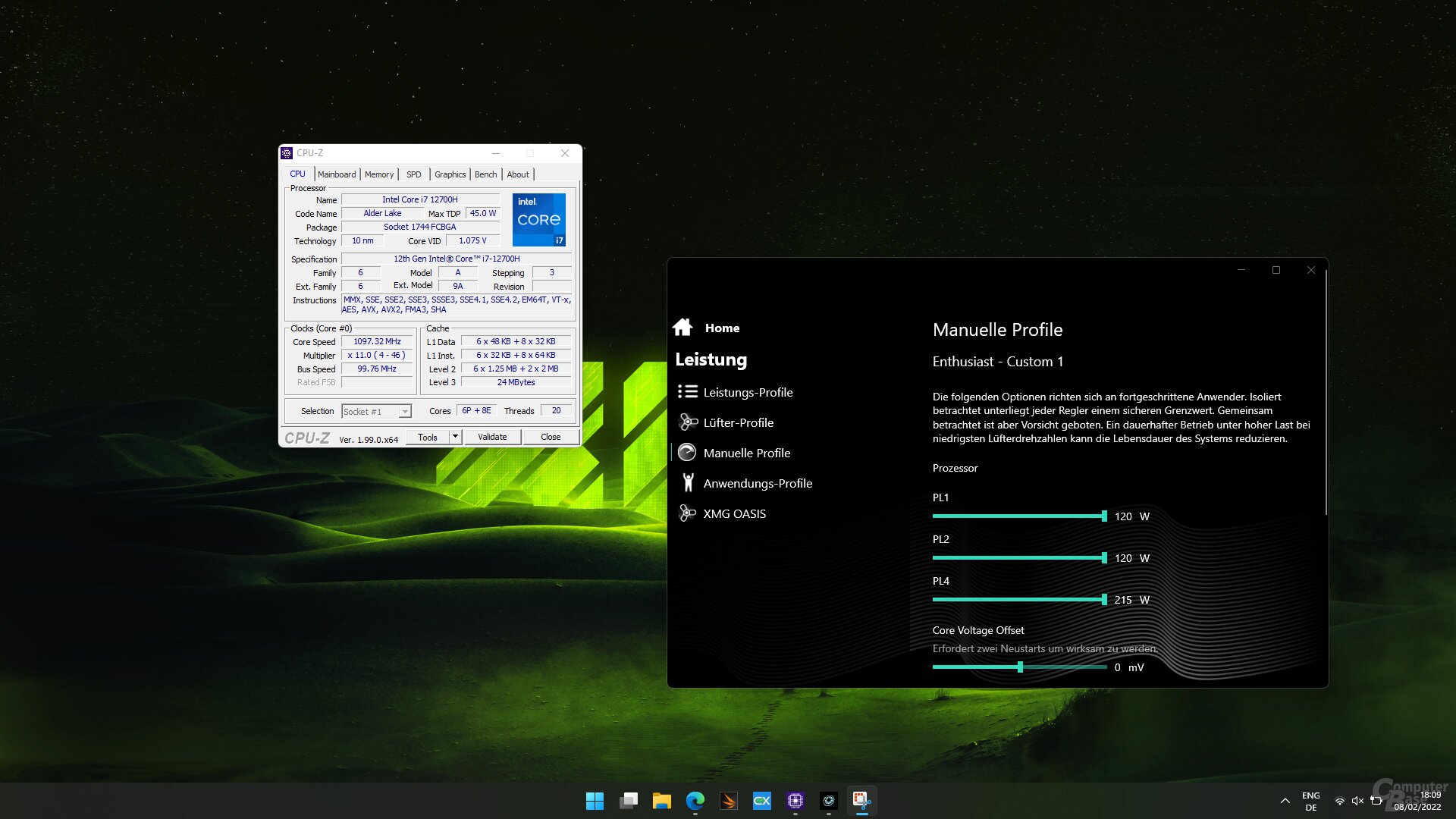Click the XMG OASIS fan icon

[687, 513]
